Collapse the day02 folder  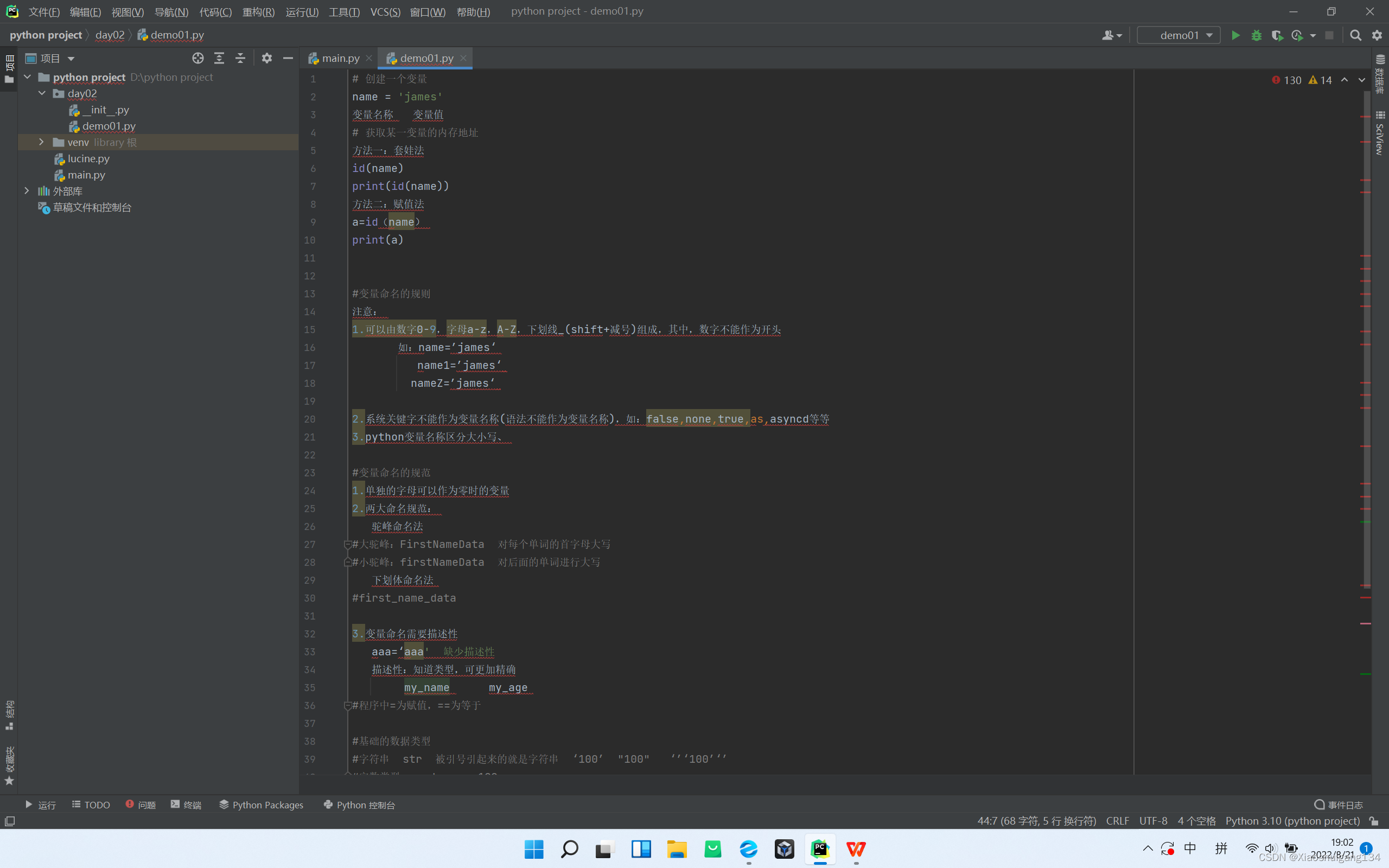tap(41, 93)
